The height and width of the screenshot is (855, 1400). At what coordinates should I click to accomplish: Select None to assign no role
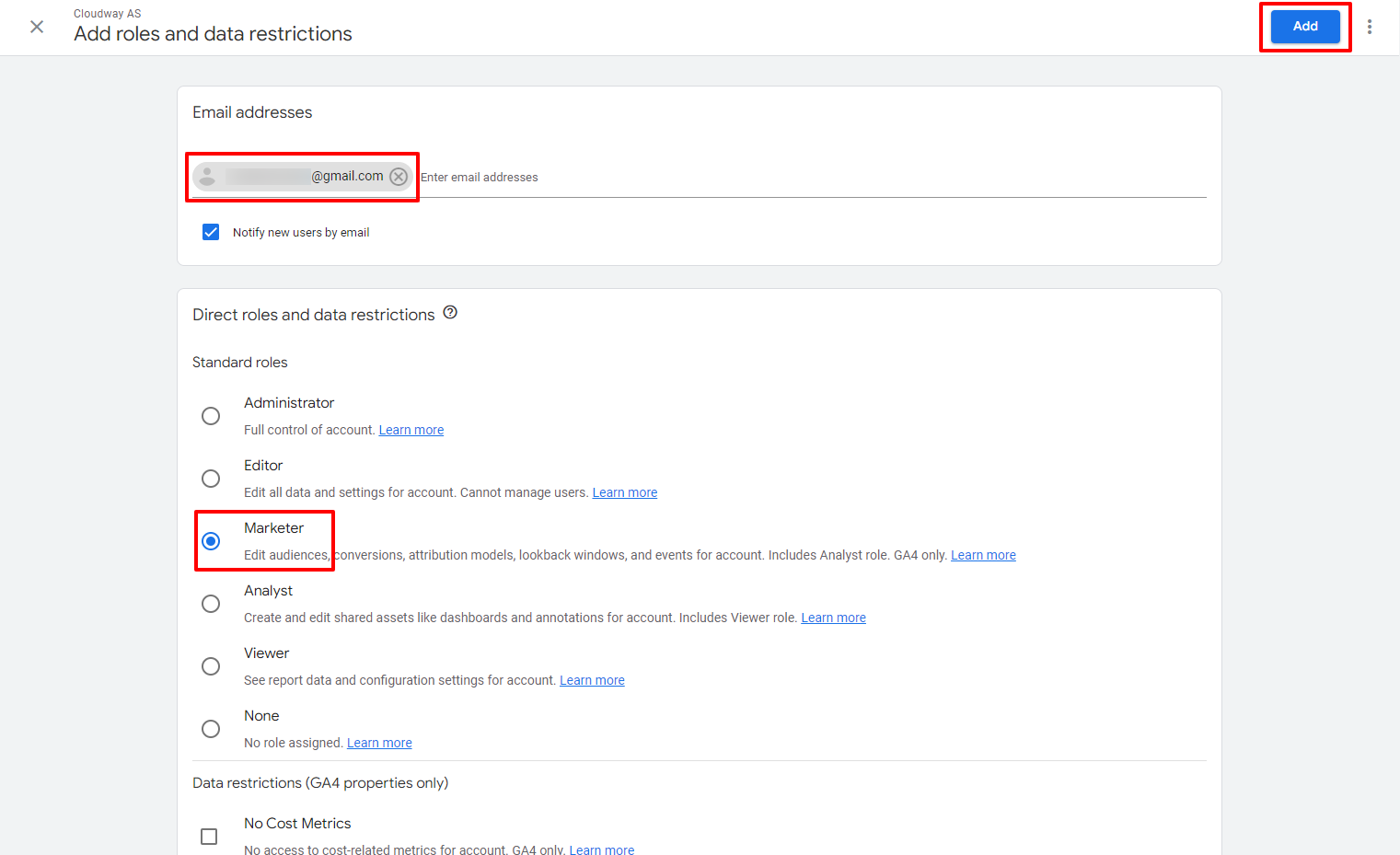tap(211, 728)
